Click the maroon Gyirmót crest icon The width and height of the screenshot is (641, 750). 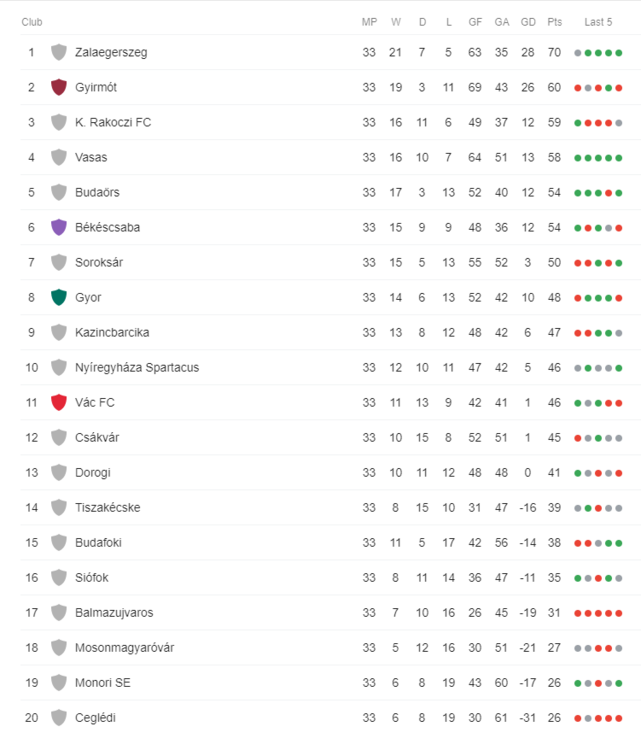(x=59, y=87)
